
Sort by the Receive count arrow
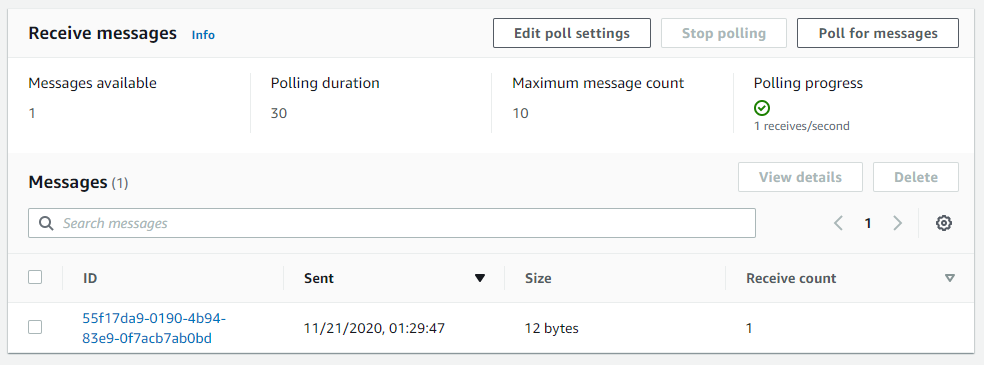point(949,278)
